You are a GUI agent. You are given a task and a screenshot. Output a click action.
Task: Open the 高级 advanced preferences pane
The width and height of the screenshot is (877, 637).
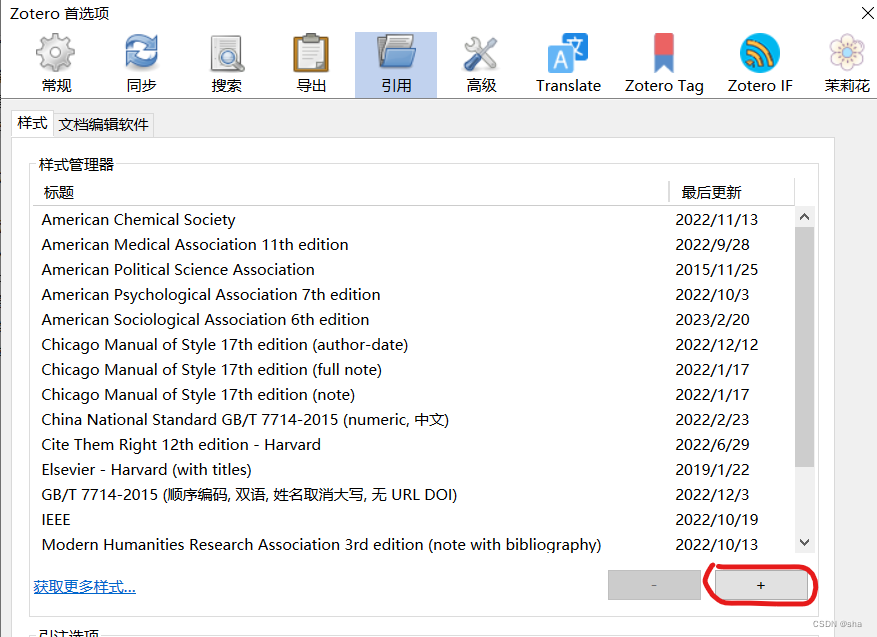point(481,64)
